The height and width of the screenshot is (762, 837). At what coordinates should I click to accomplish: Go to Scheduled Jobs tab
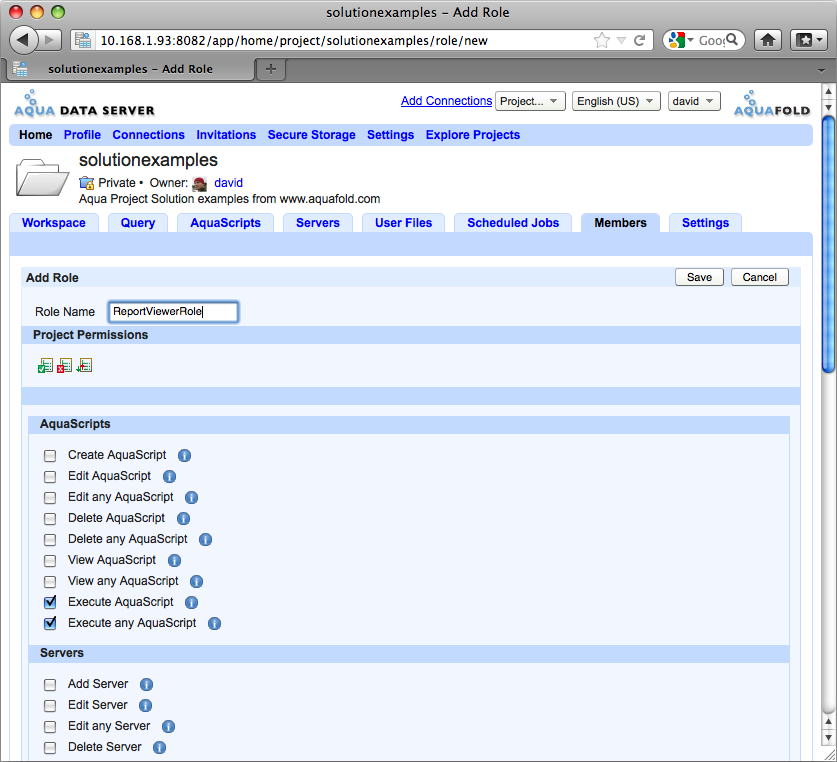[513, 223]
